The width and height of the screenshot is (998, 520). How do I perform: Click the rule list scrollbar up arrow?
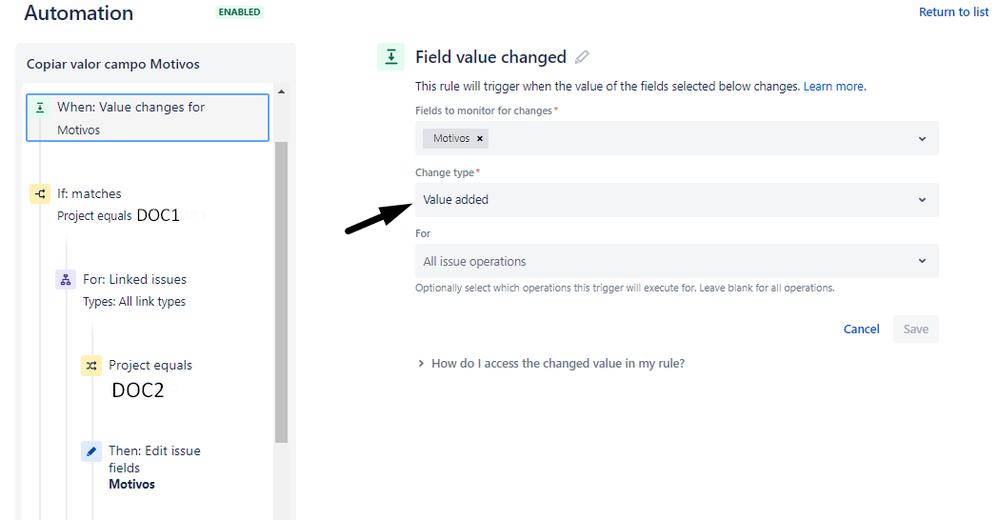pos(281,92)
